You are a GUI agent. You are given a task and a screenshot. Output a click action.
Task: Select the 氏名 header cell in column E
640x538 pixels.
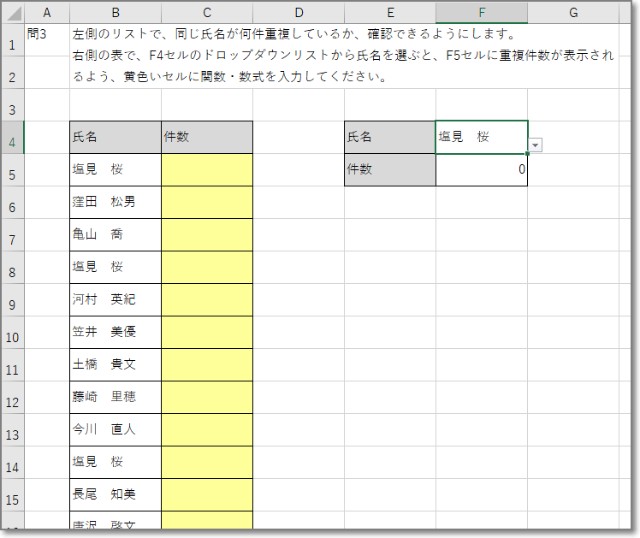point(390,137)
